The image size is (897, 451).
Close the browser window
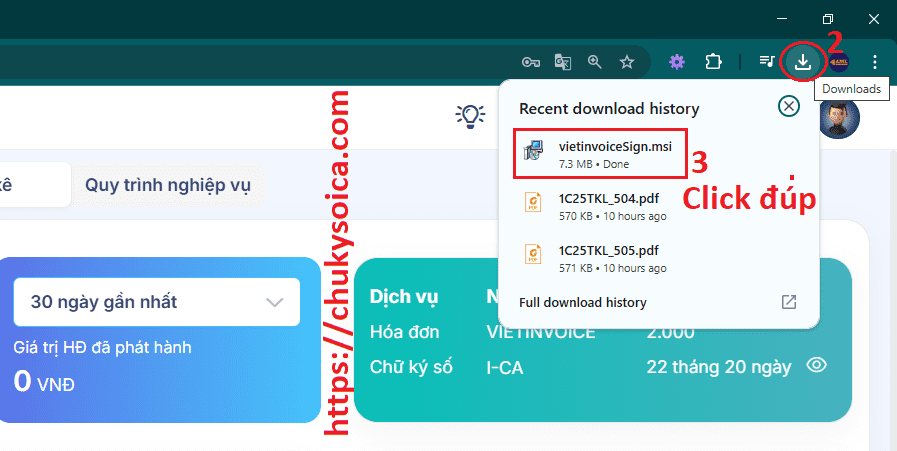pyautogui.click(x=874, y=19)
